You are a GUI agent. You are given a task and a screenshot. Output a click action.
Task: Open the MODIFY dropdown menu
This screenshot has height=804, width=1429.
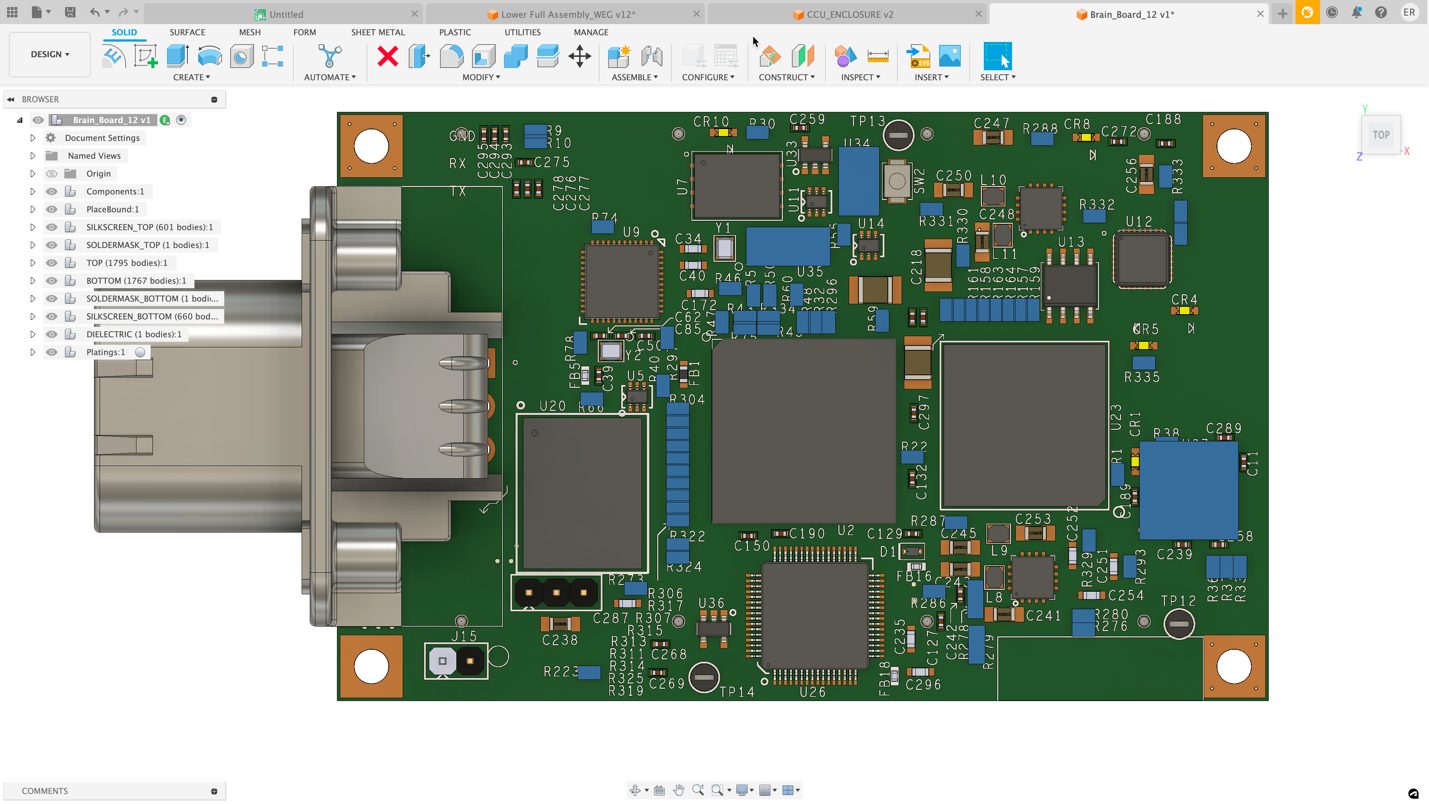480,77
